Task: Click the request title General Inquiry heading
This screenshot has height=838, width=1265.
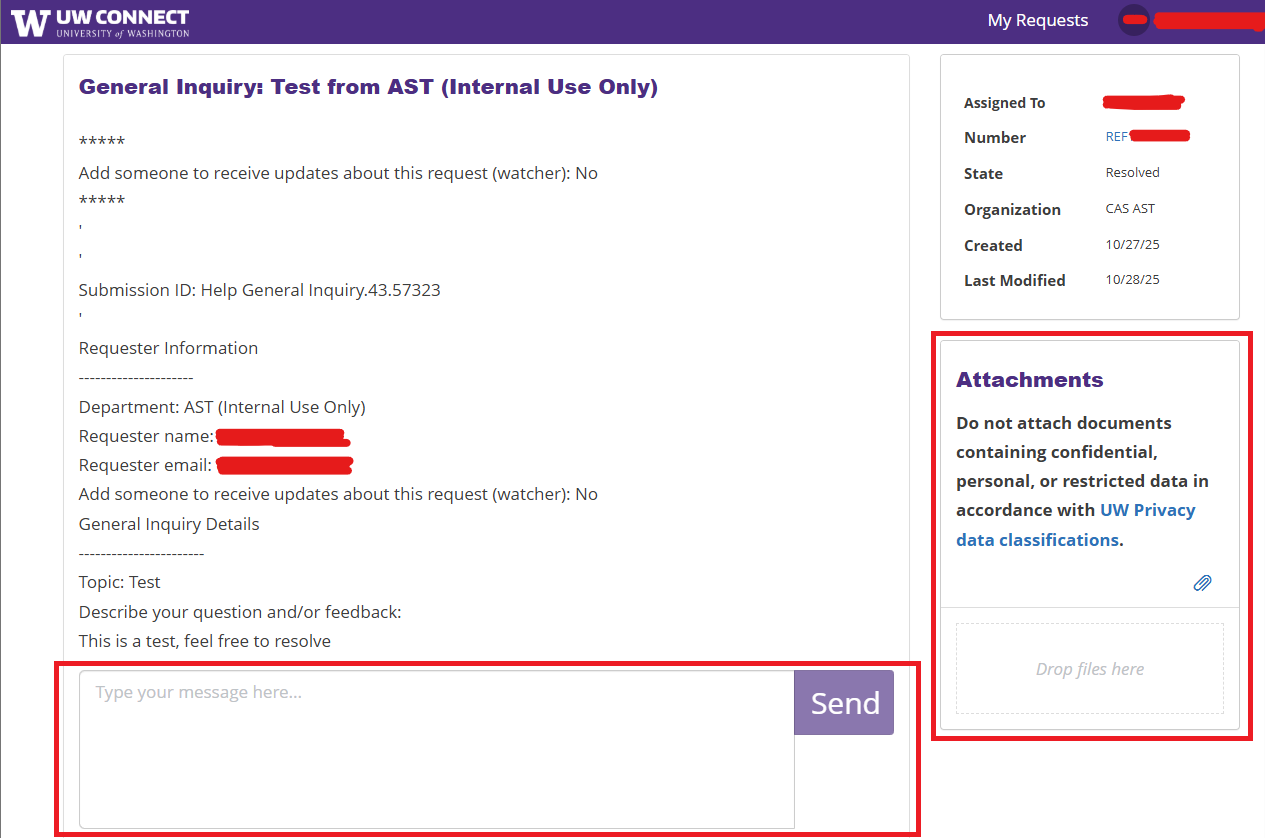Action: 368,87
